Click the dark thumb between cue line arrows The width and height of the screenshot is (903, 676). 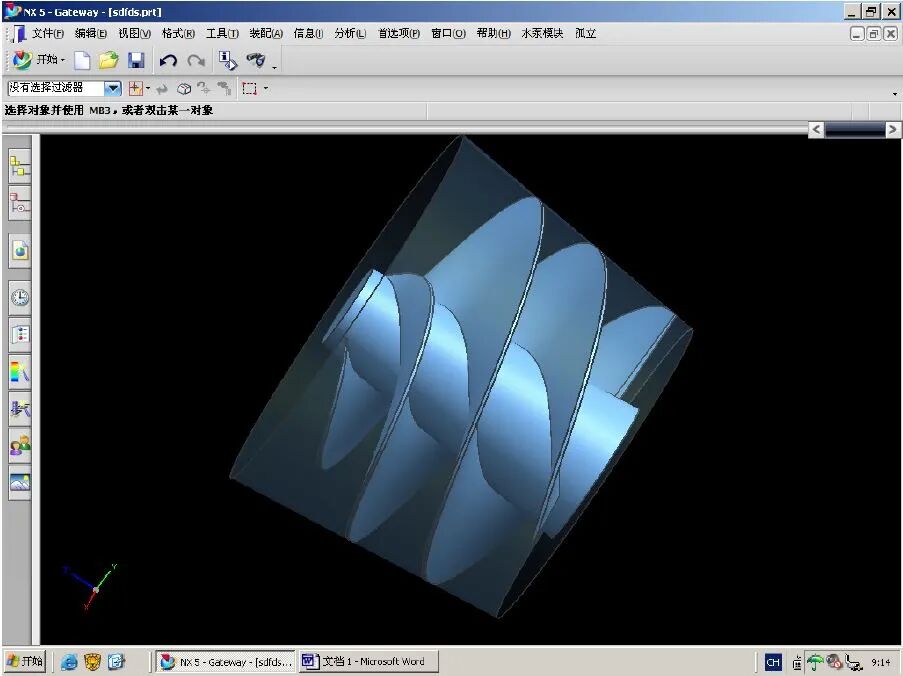point(855,130)
